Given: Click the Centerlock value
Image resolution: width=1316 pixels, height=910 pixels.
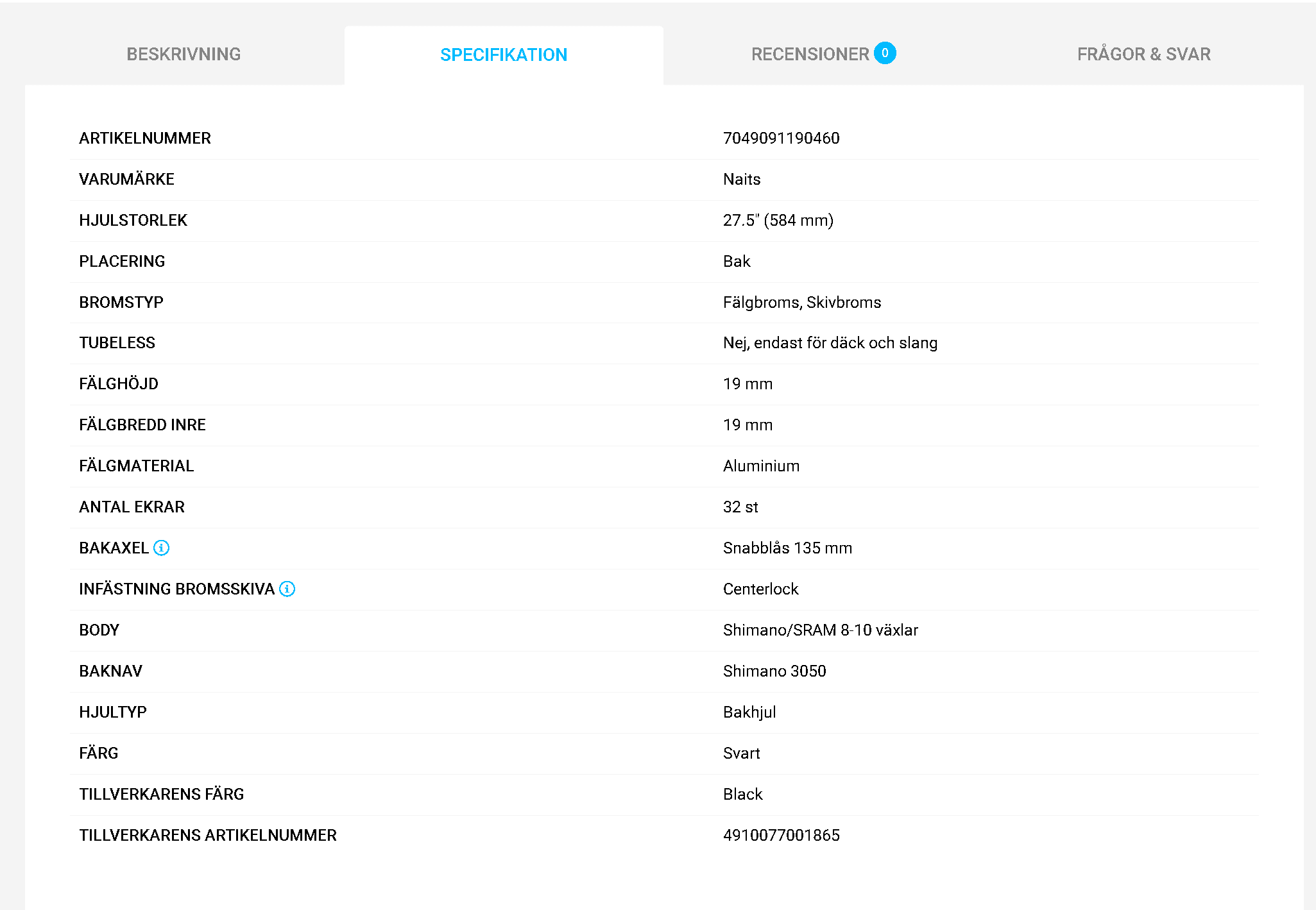Looking at the screenshot, I should coord(760,589).
